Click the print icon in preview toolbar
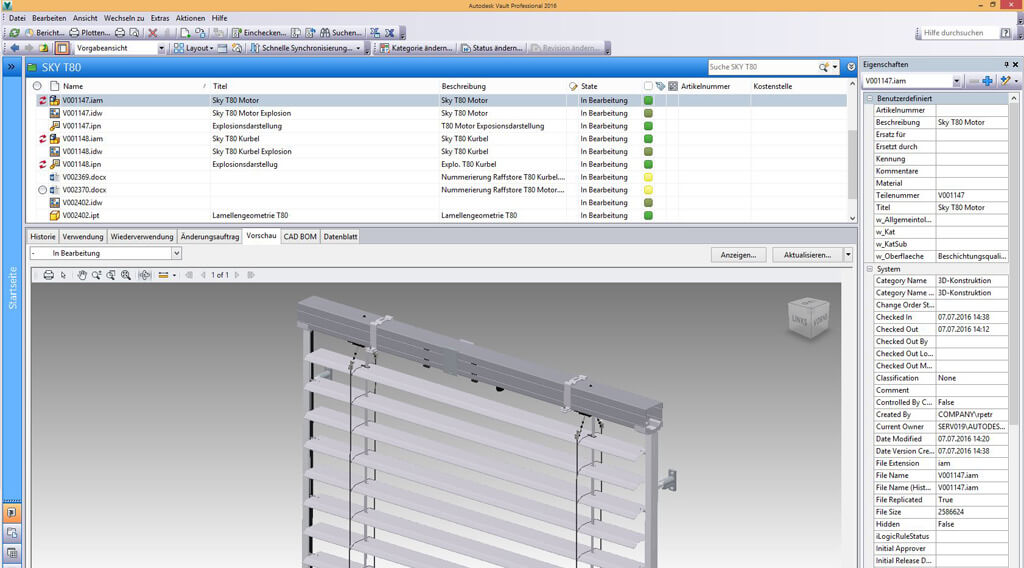 [x=48, y=275]
